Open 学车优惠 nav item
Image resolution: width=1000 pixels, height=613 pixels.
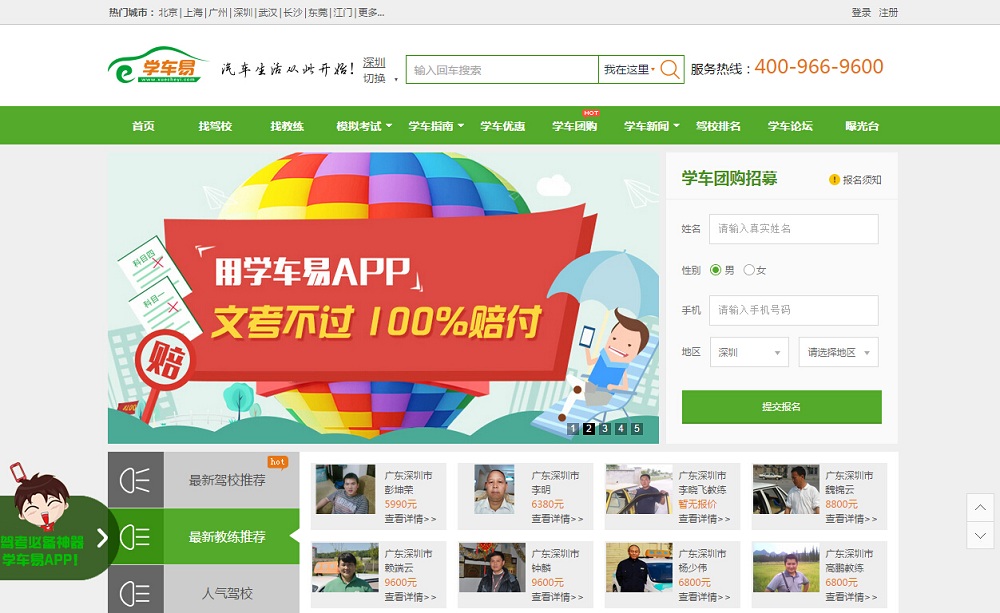tap(503, 126)
